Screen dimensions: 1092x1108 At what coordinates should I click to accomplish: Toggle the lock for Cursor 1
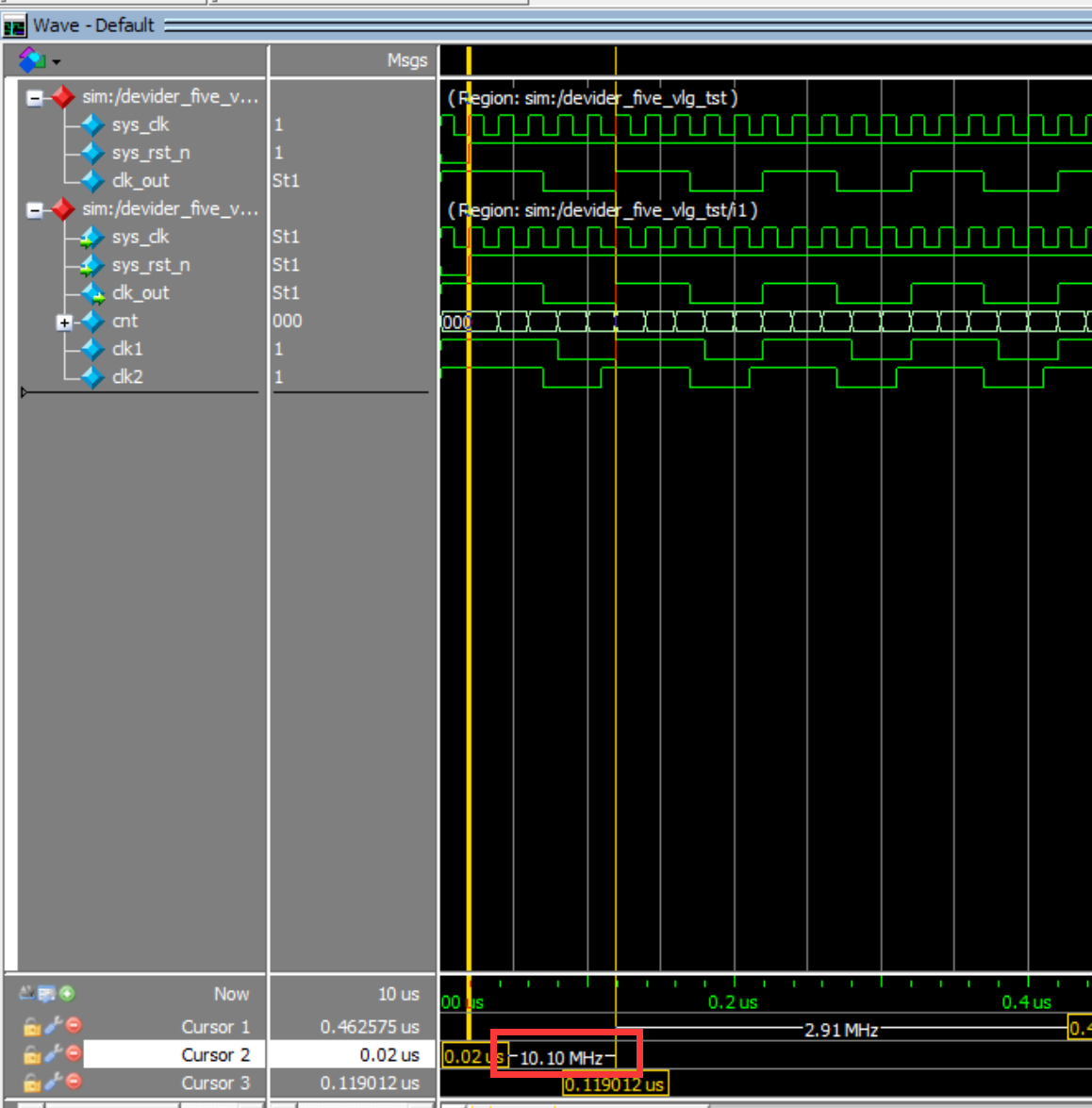tap(31, 1026)
